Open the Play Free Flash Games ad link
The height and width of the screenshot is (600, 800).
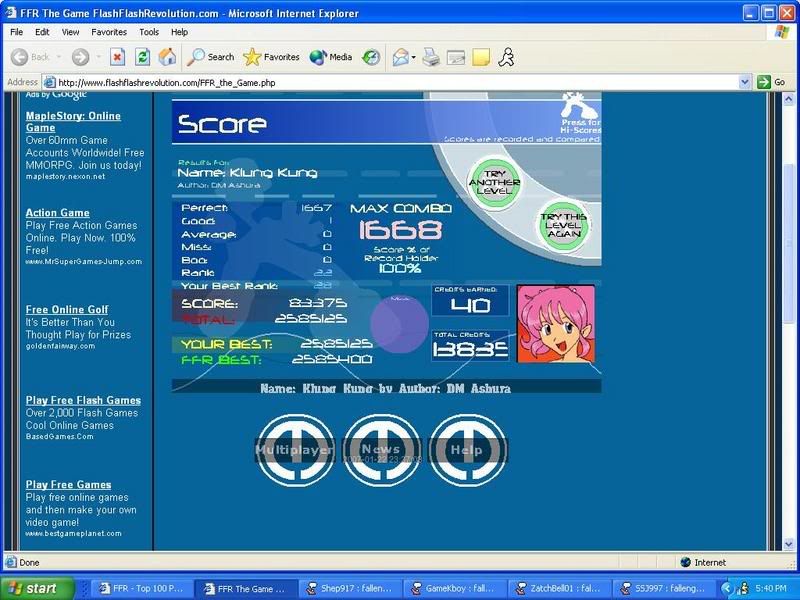click(x=83, y=401)
